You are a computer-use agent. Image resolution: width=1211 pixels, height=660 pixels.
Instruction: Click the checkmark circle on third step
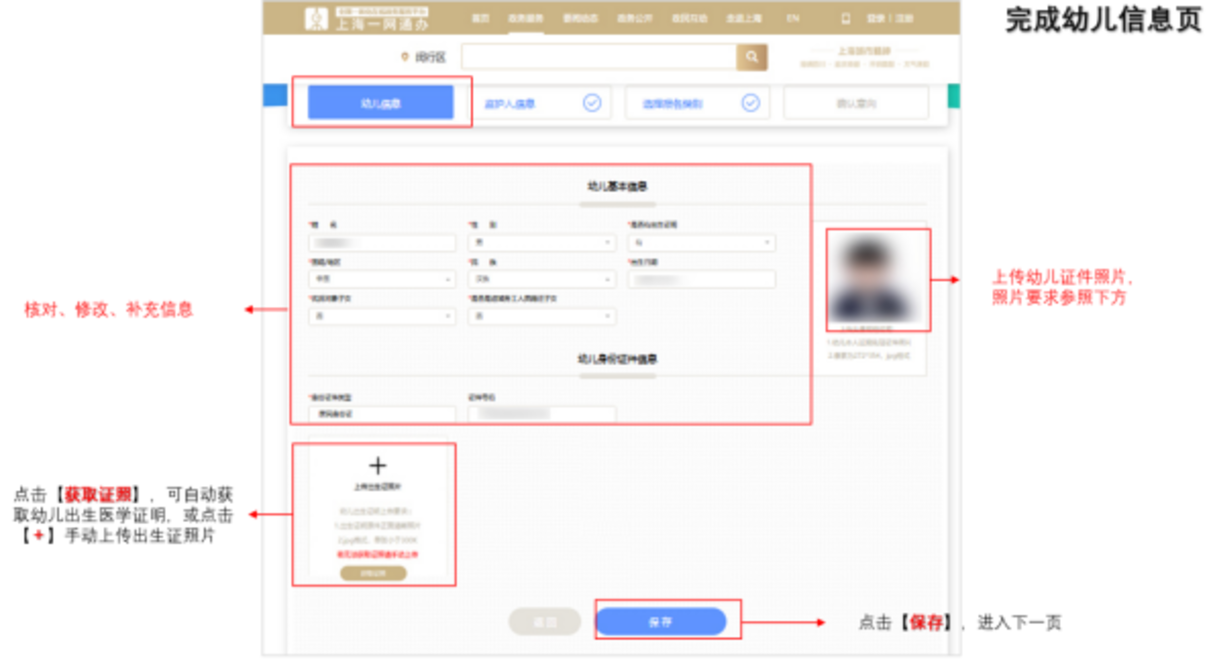click(x=750, y=103)
